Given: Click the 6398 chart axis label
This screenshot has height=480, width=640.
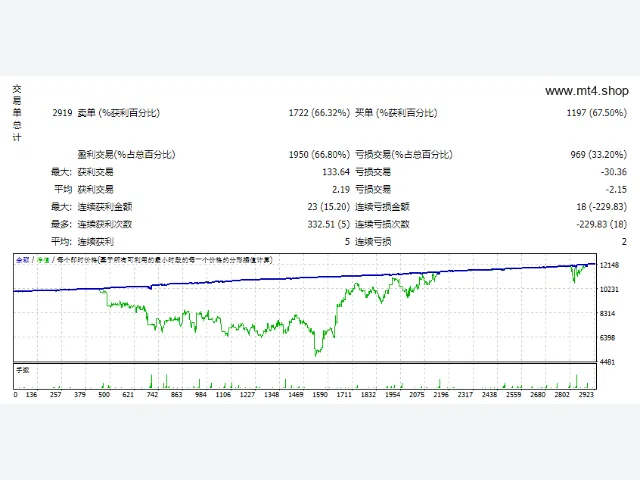Looking at the screenshot, I should coord(608,338).
